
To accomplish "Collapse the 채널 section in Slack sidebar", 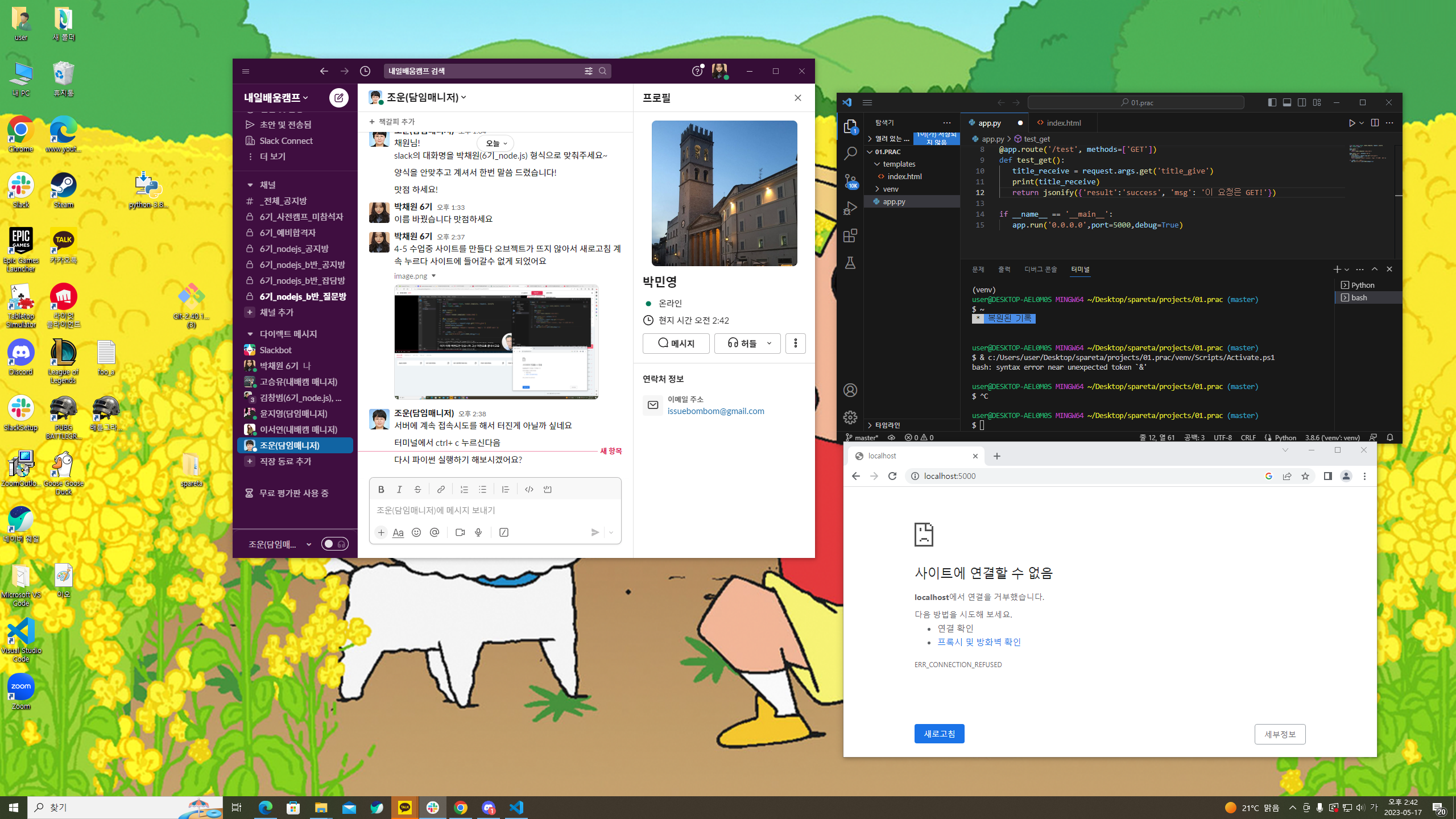I will point(250,185).
